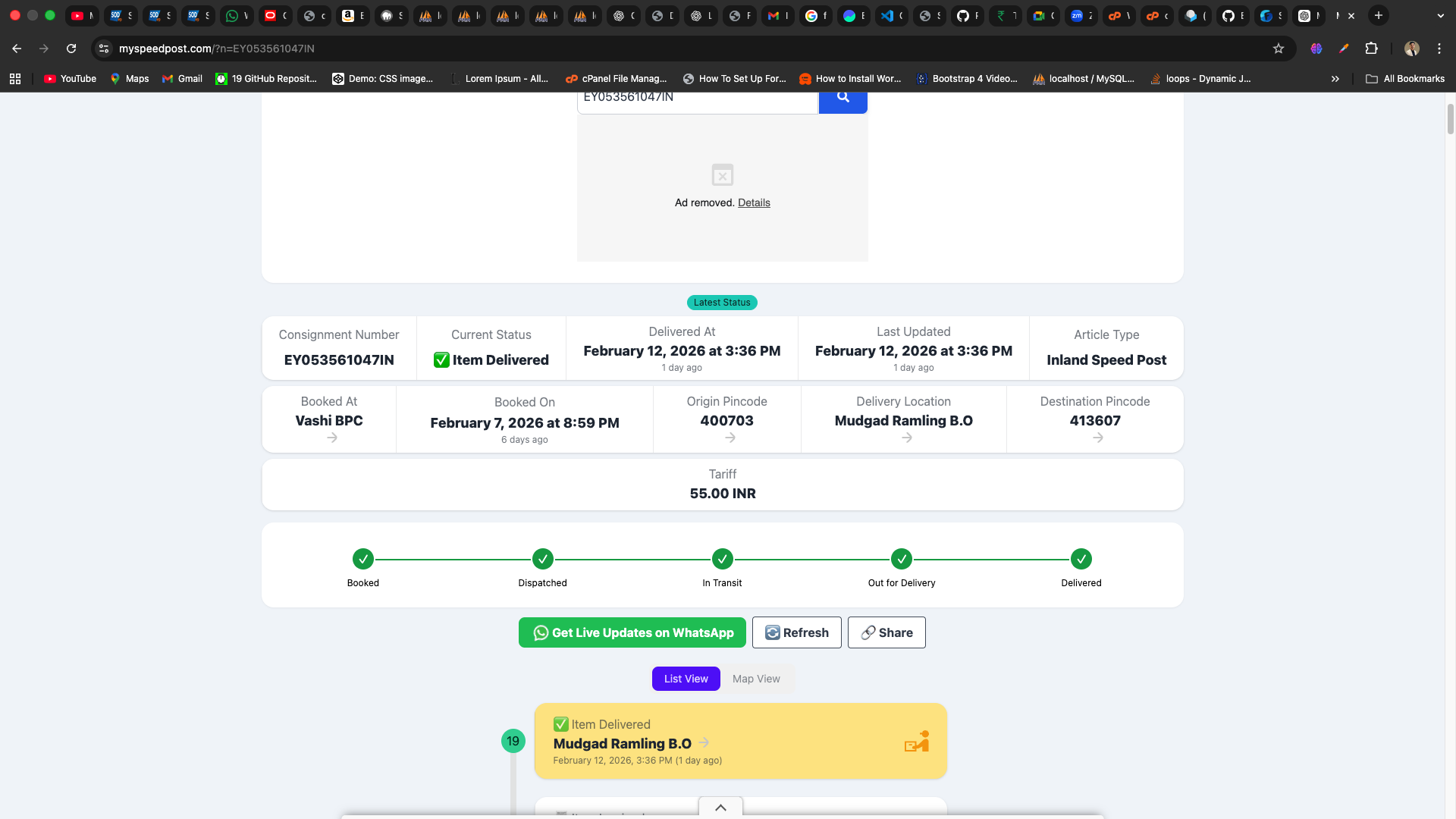Click the Delivered progress step checkmark

click(1081, 560)
